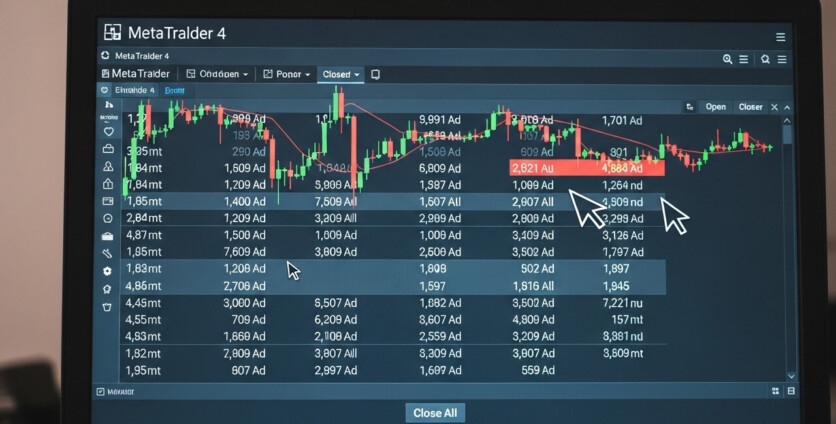Click the 4,45mt row label
Image resolution: width=836 pixels, height=424 pixels.
[143, 303]
